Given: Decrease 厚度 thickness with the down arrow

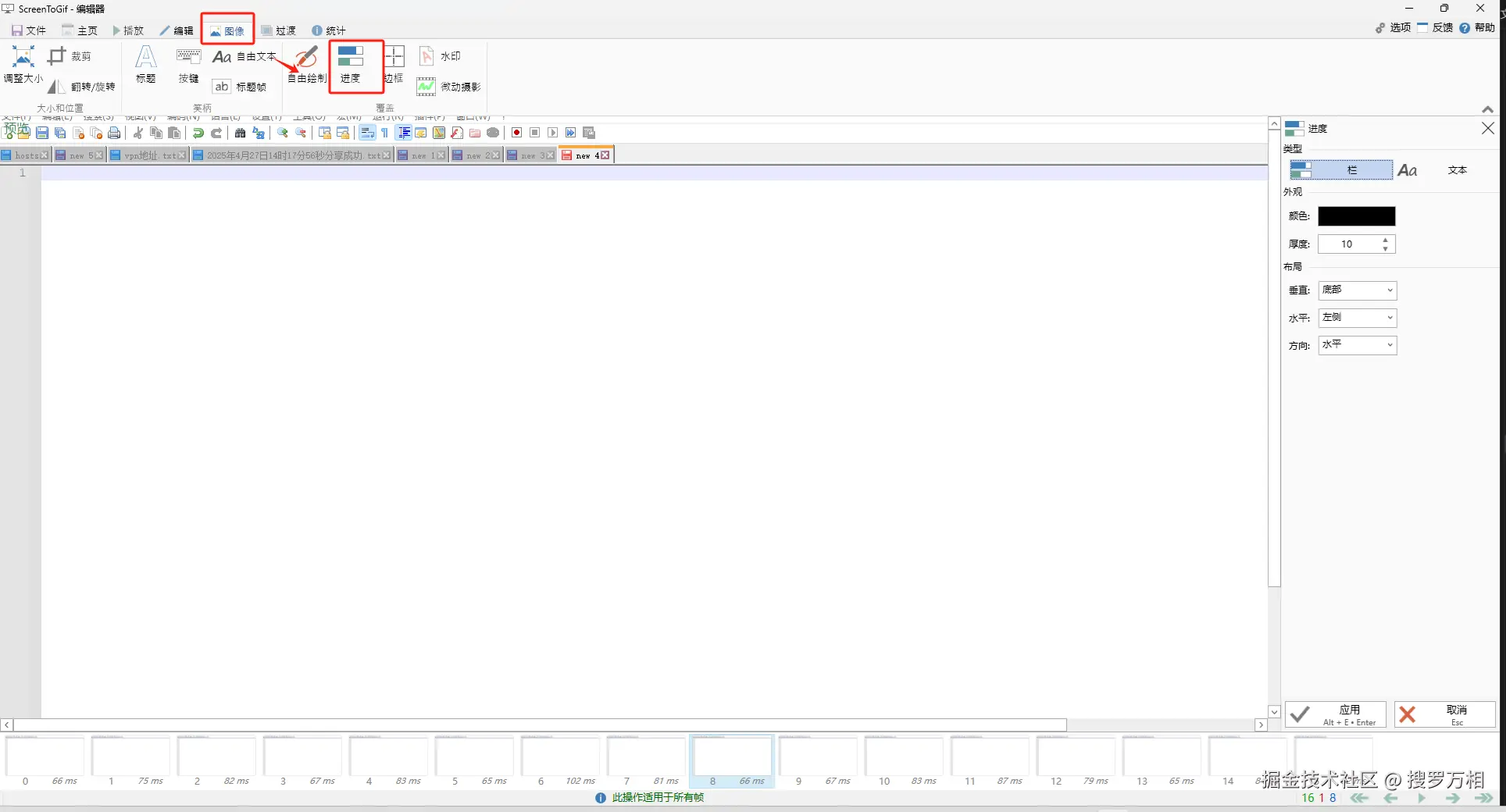Looking at the screenshot, I should click(1385, 249).
